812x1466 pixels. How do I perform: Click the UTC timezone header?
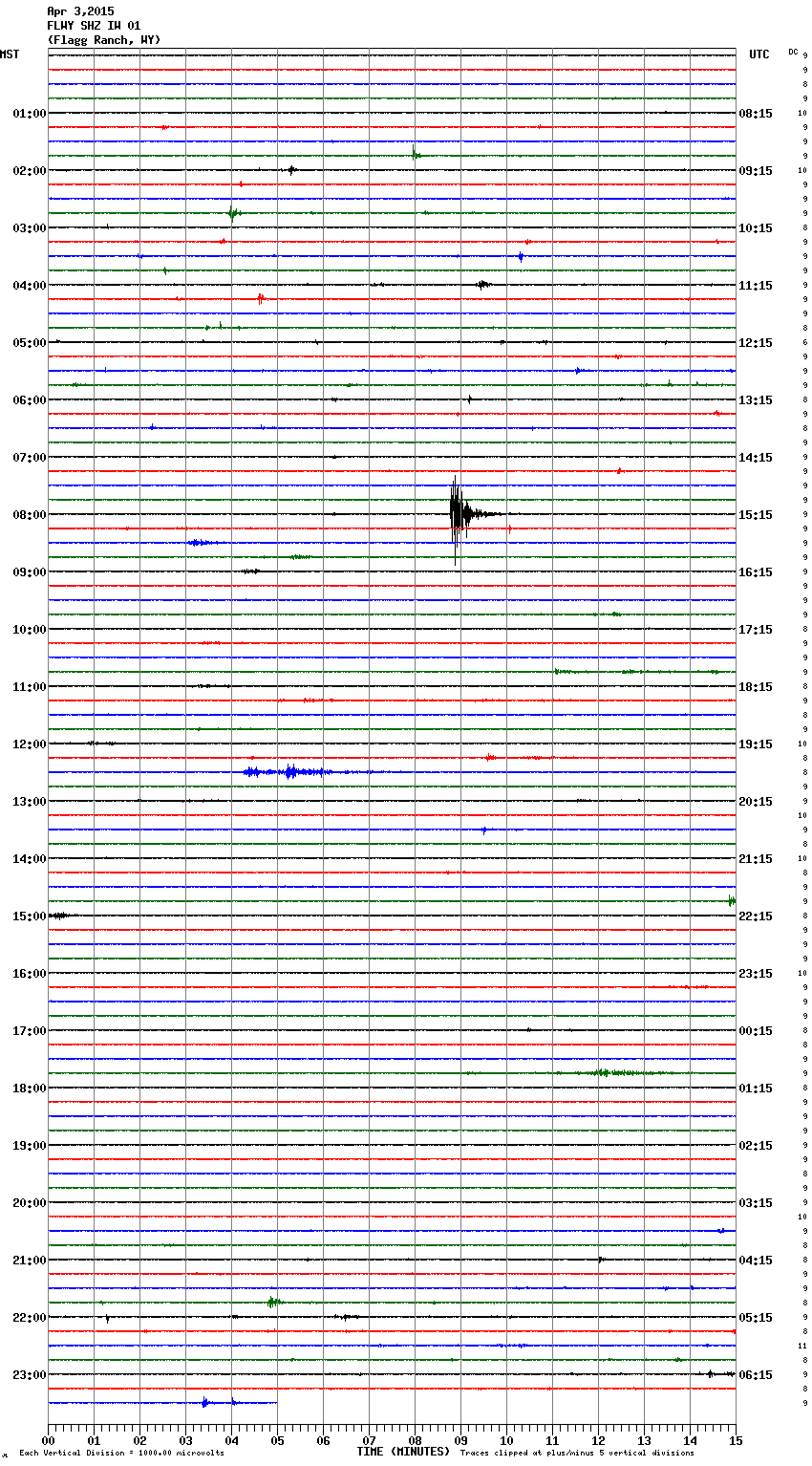click(759, 54)
